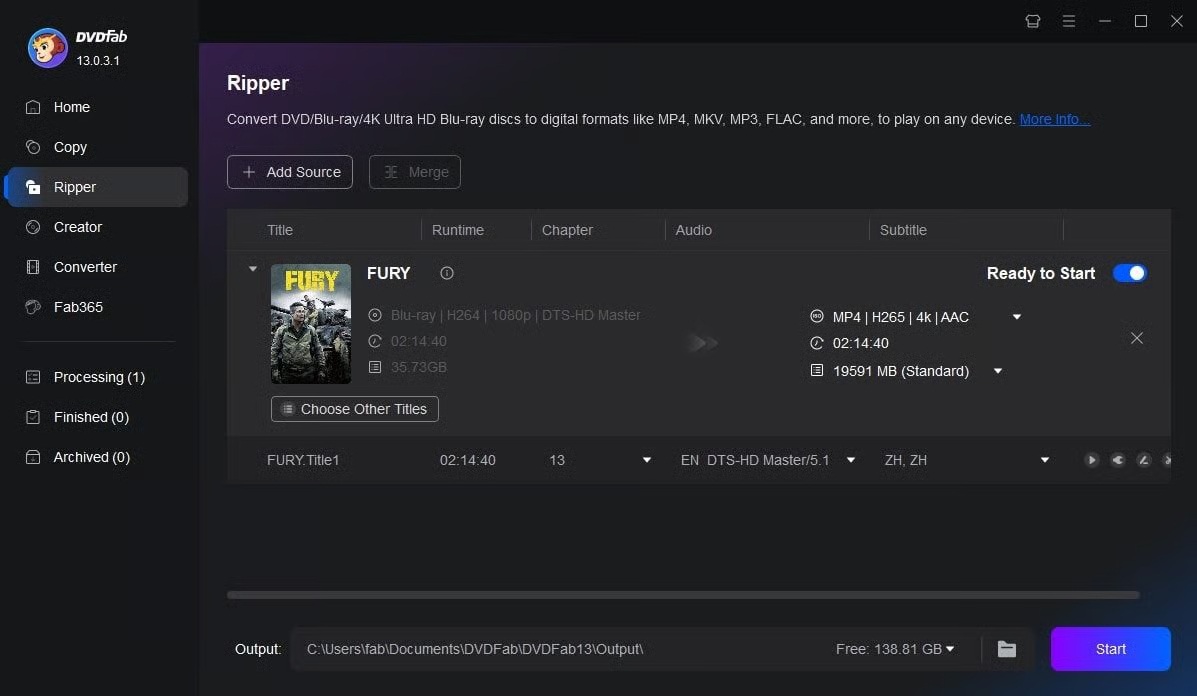
Task: Open the hamburger main menu
Action: (1069, 21)
